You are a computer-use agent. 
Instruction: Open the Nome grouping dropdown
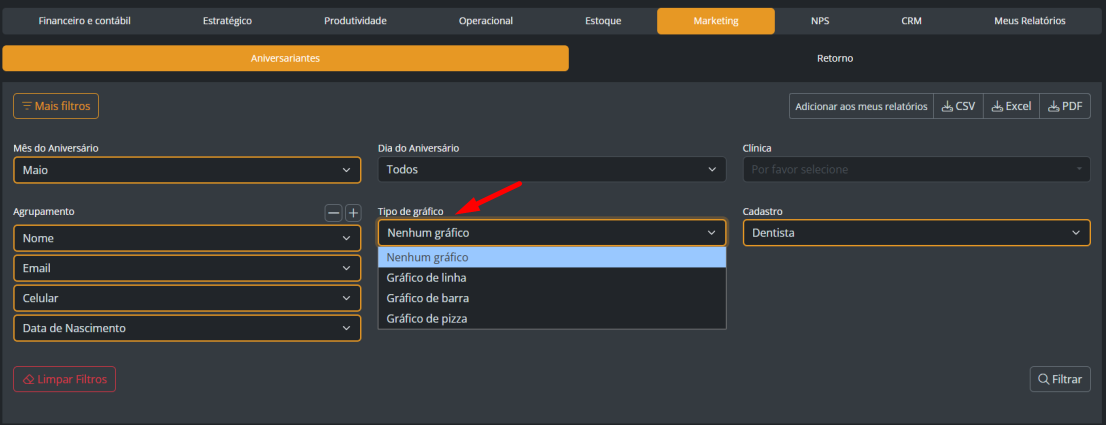187,239
